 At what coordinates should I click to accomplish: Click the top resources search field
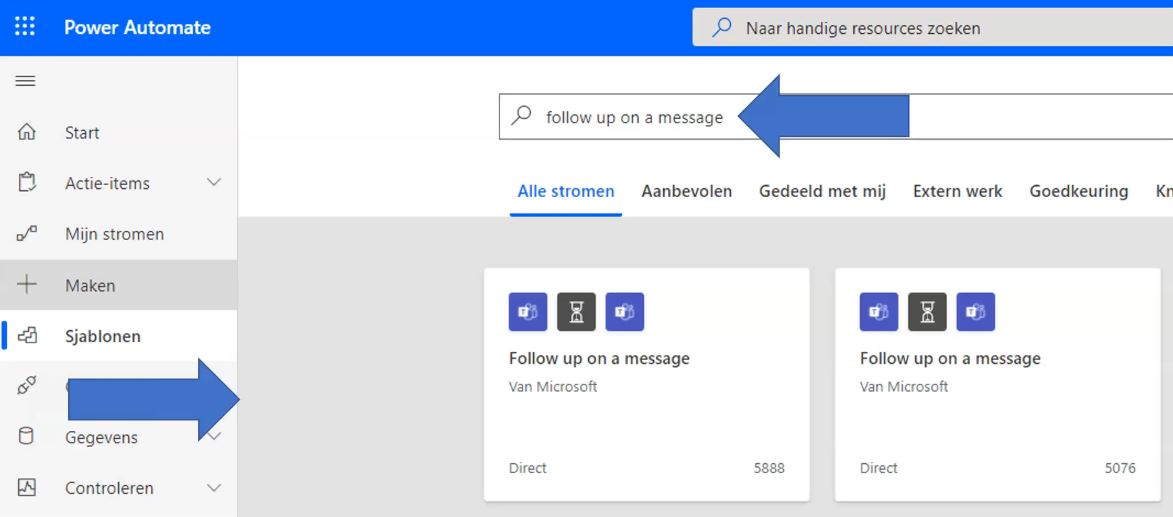click(x=932, y=28)
